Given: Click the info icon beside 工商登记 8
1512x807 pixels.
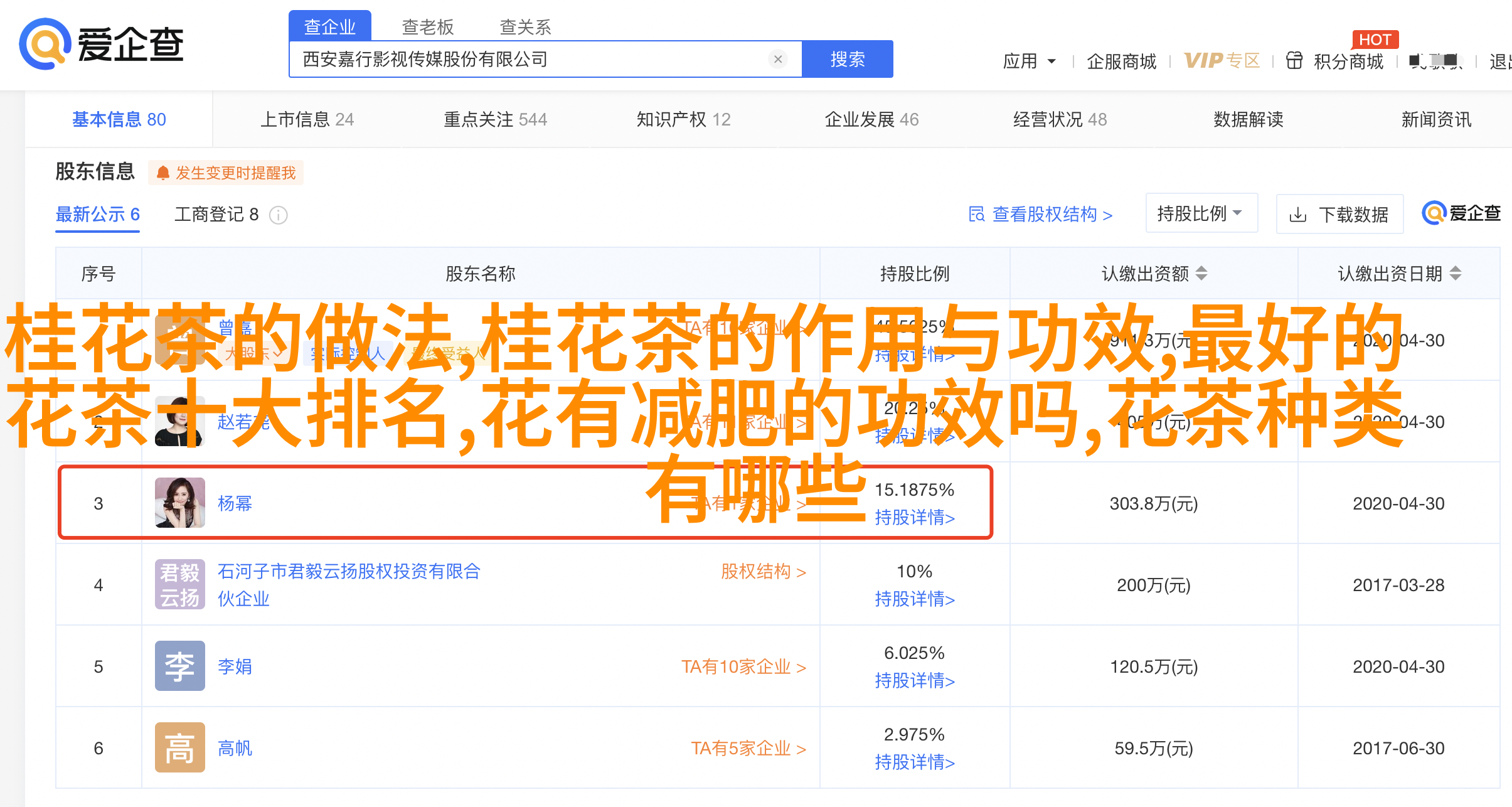Looking at the screenshot, I should 278,215.
